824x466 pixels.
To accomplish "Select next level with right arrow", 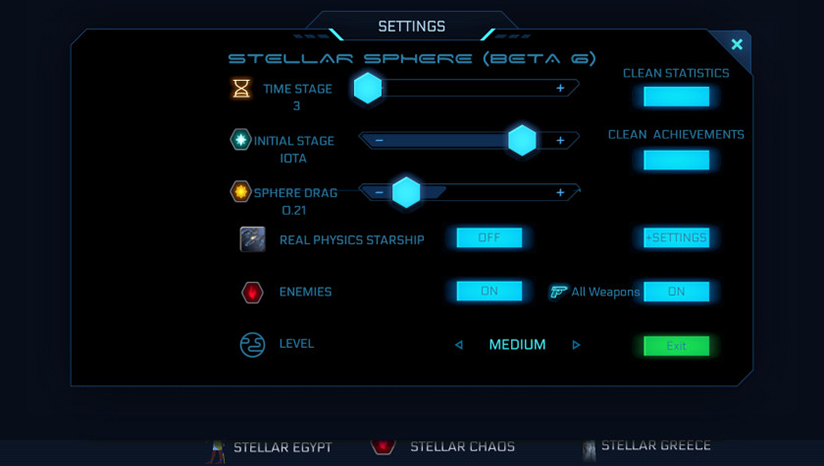I will (x=576, y=345).
